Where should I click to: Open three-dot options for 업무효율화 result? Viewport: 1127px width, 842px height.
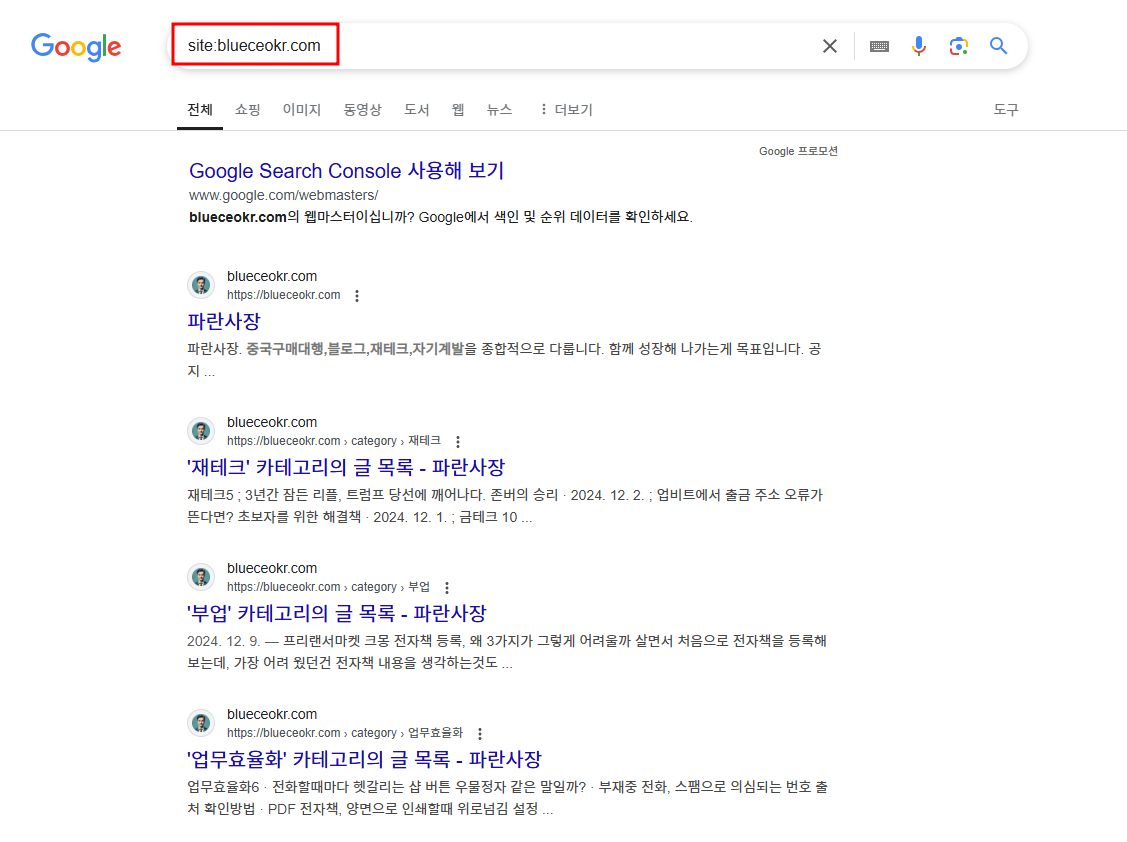click(x=480, y=733)
